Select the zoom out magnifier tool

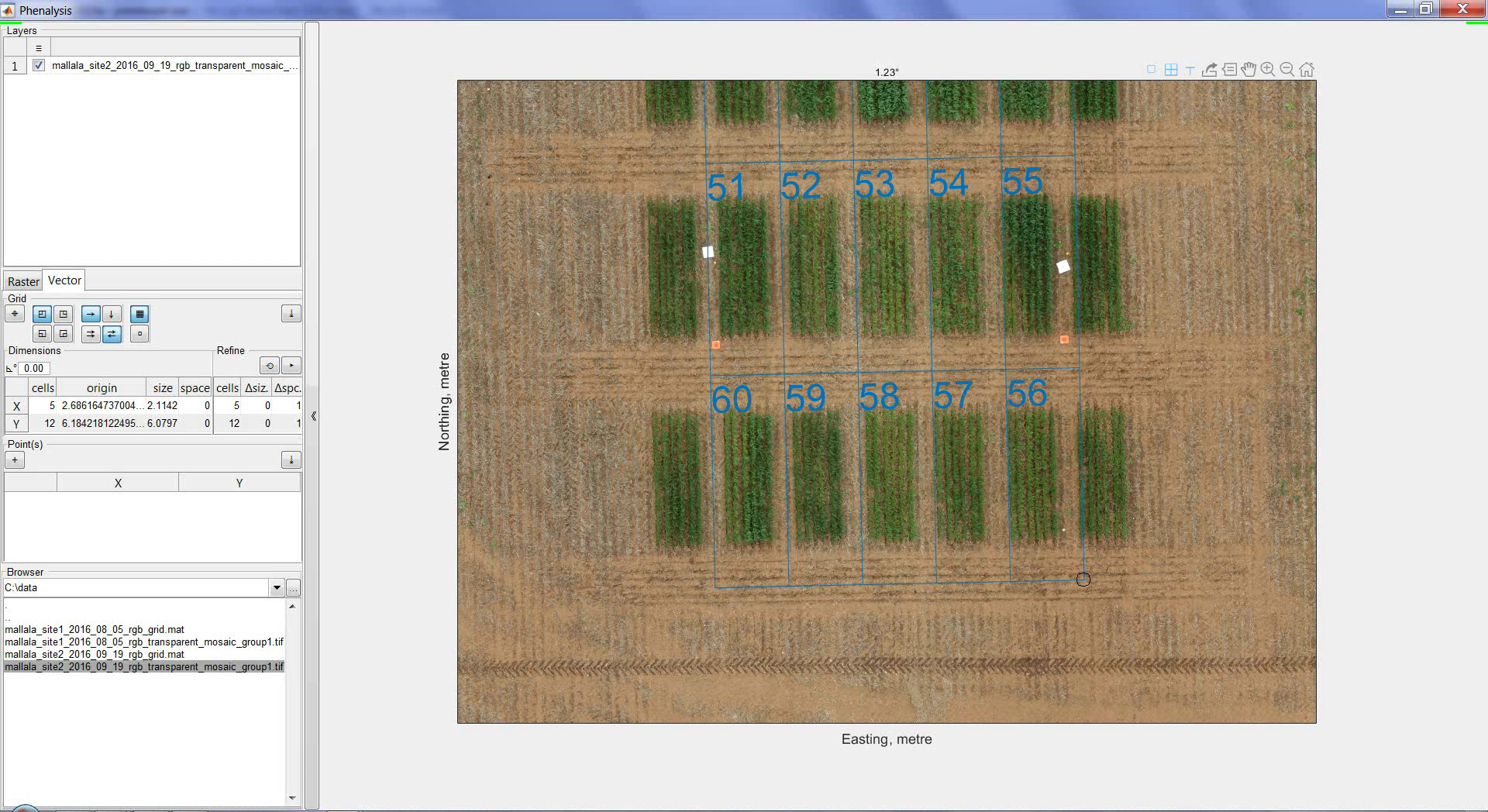(x=1287, y=70)
